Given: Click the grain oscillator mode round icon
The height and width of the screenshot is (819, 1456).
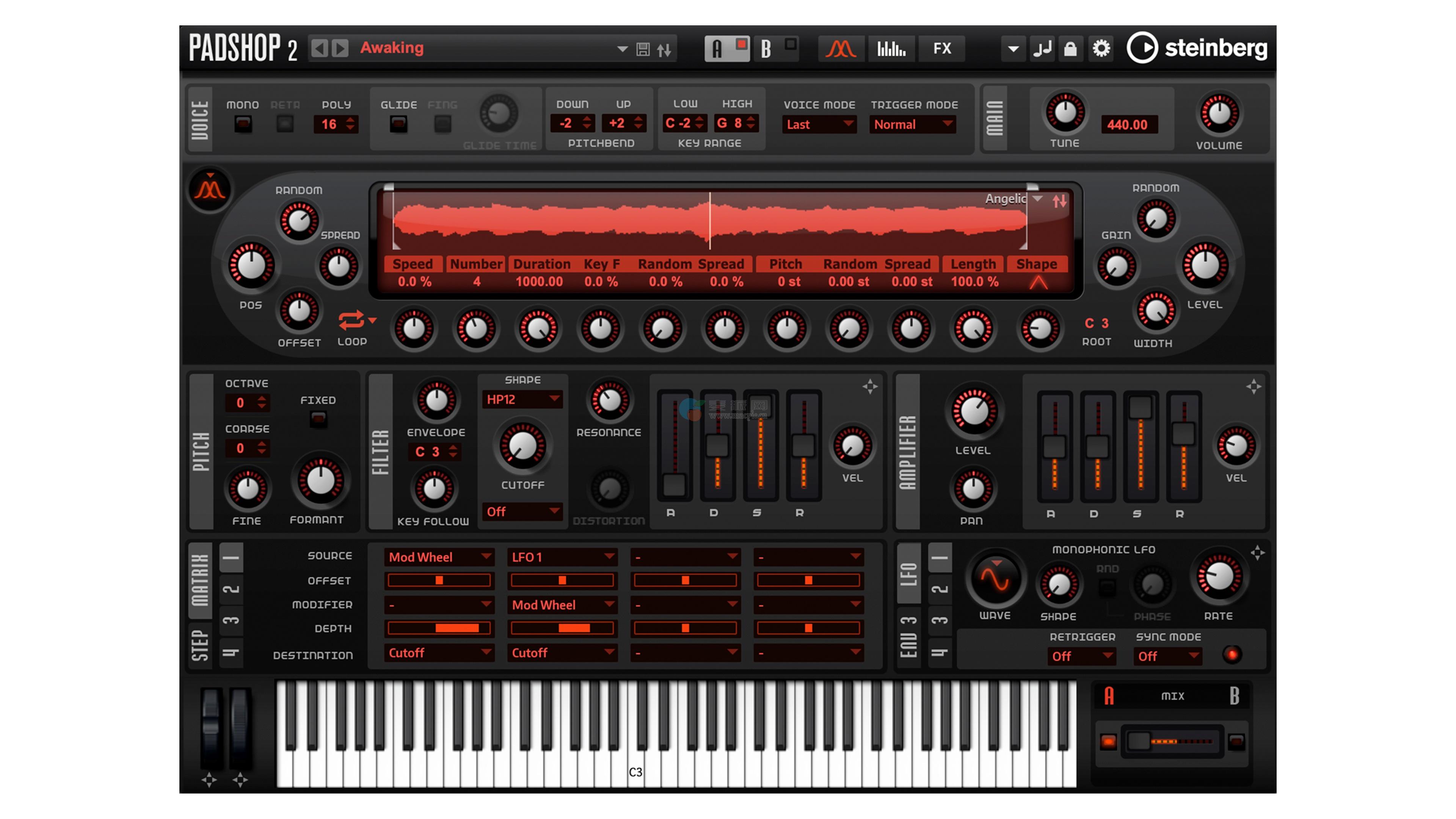Looking at the screenshot, I should click(x=210, y=189).
